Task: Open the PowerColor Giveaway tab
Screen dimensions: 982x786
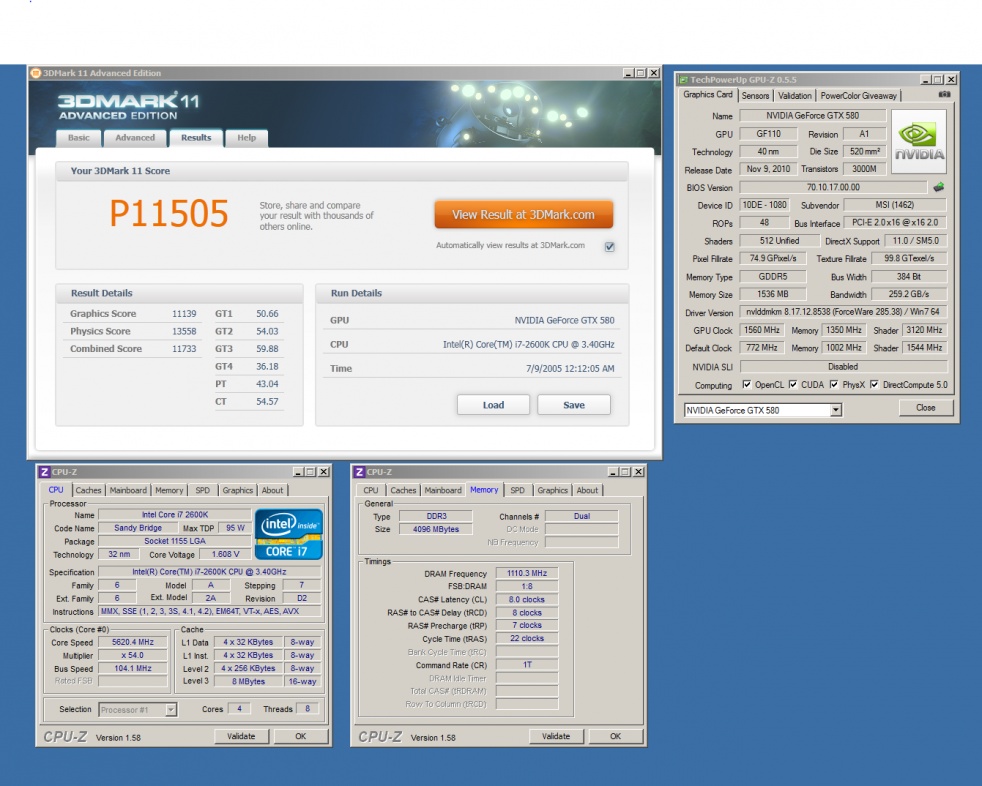Action: (x=859, y=96)
